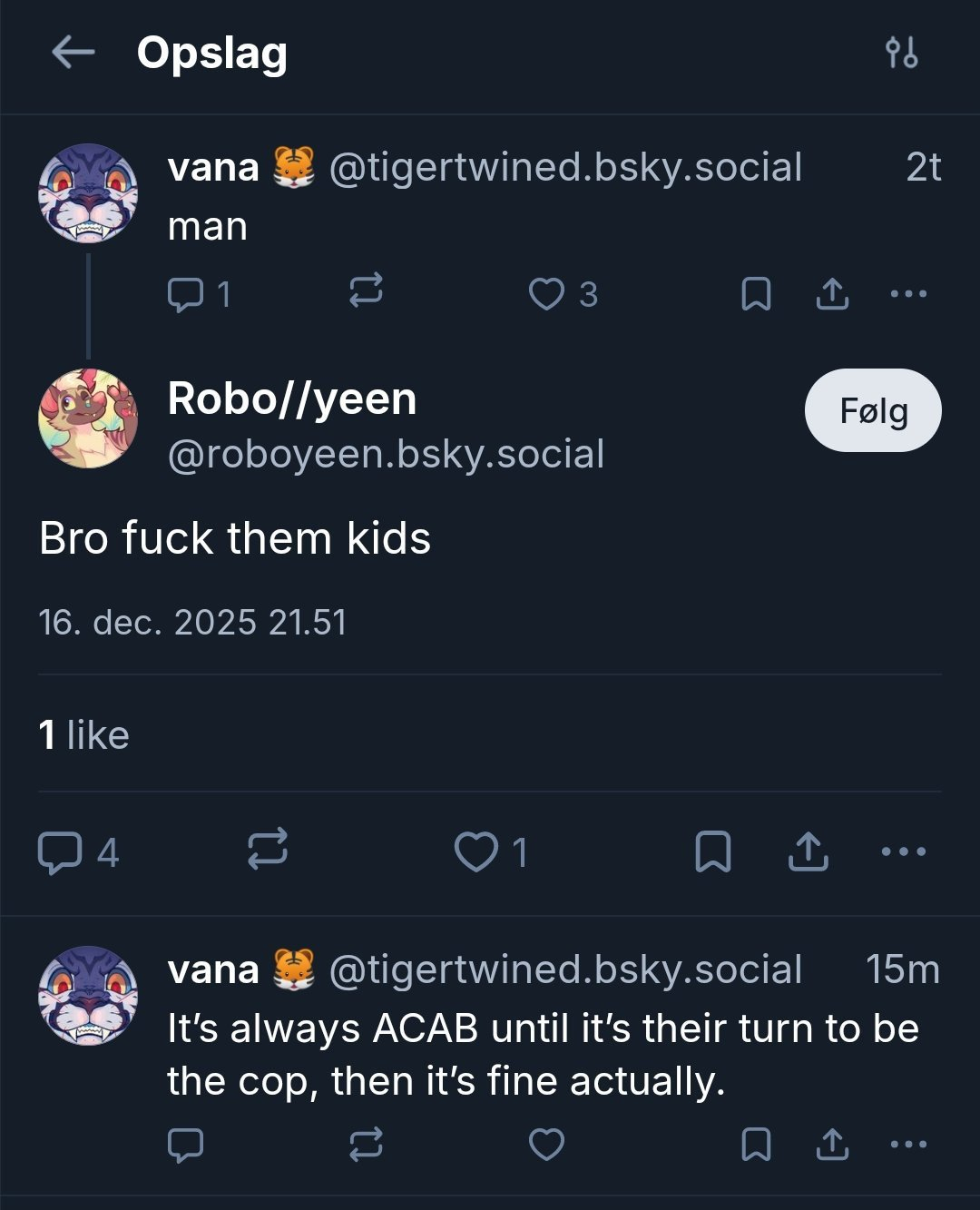
Task: Open more options on ACAB reply
Action: (908, 1145)
